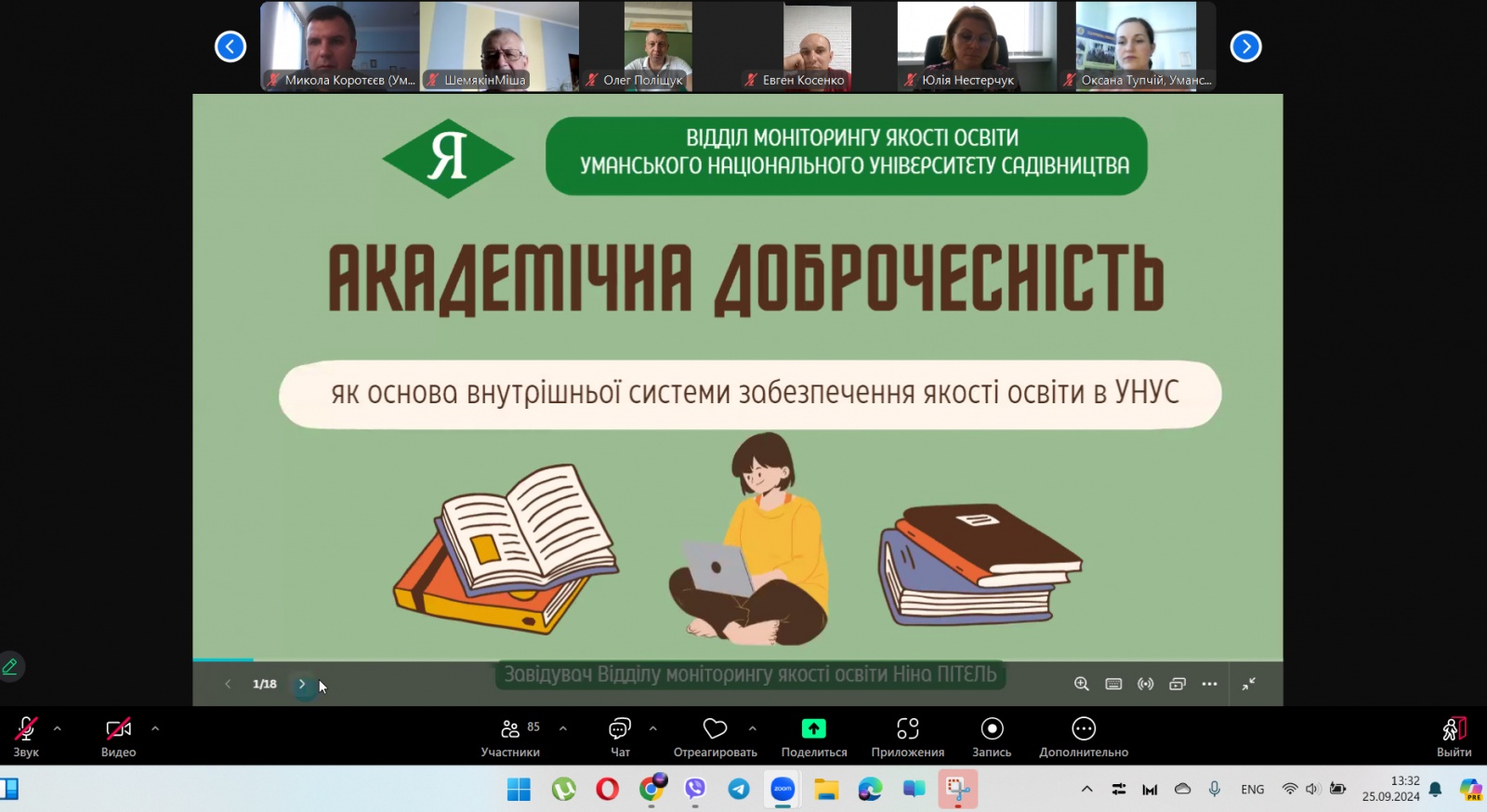Open uTorrent from taskbar
1487x812 pixels.
(563, 790)
